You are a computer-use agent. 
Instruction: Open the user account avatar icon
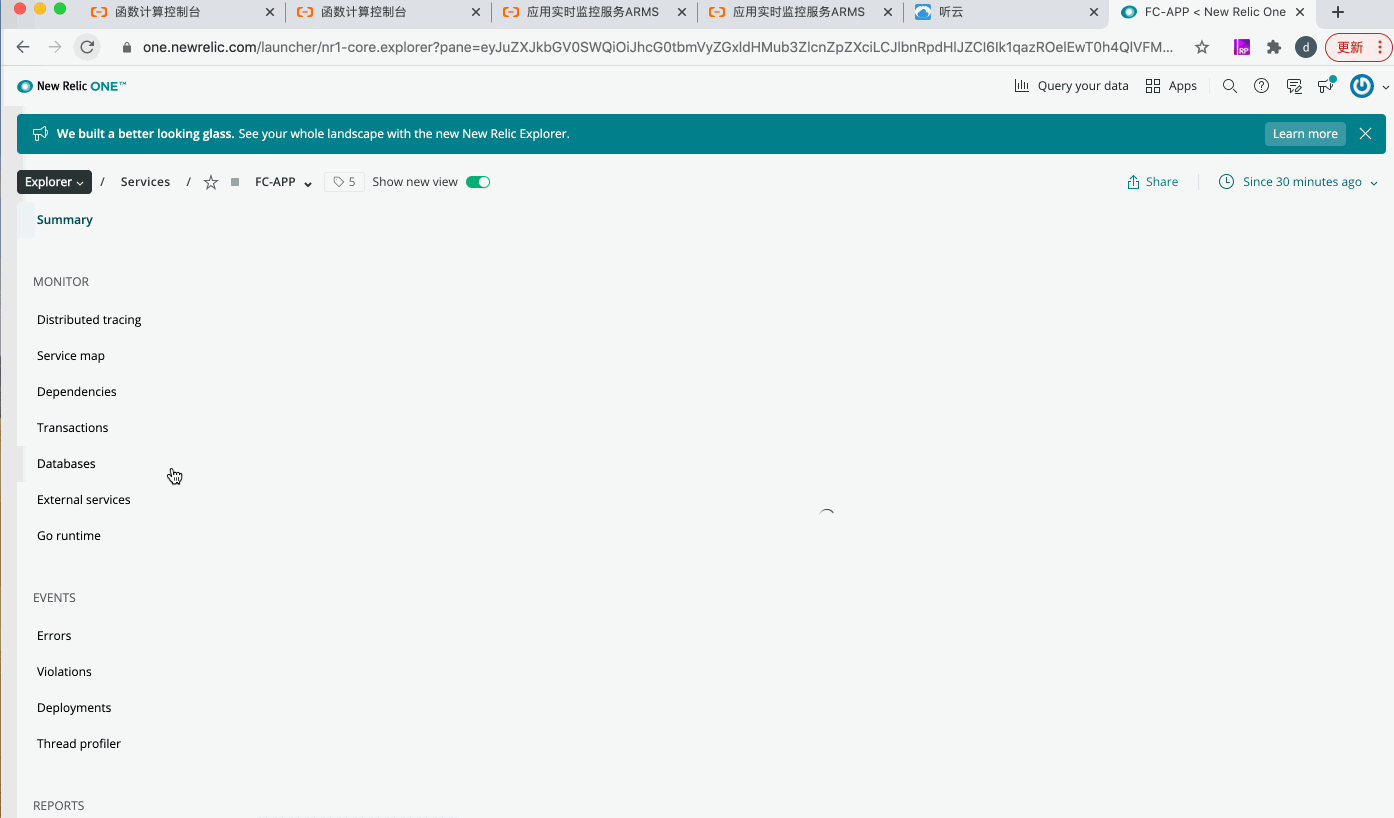pyautogui.click(x=1362, y=86)
